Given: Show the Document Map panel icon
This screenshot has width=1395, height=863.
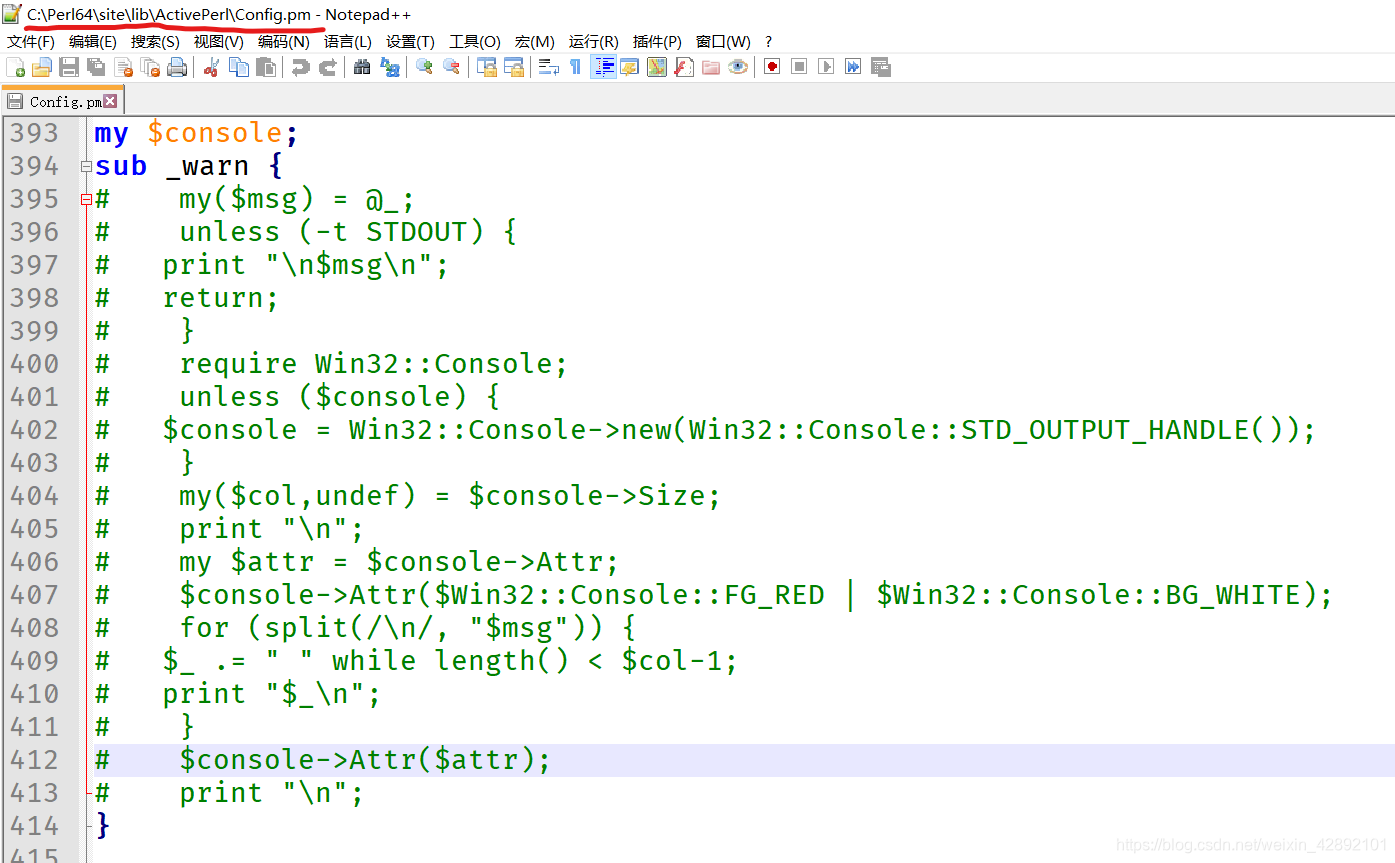Looking at the screenshot, I should [x=656, y=67].
